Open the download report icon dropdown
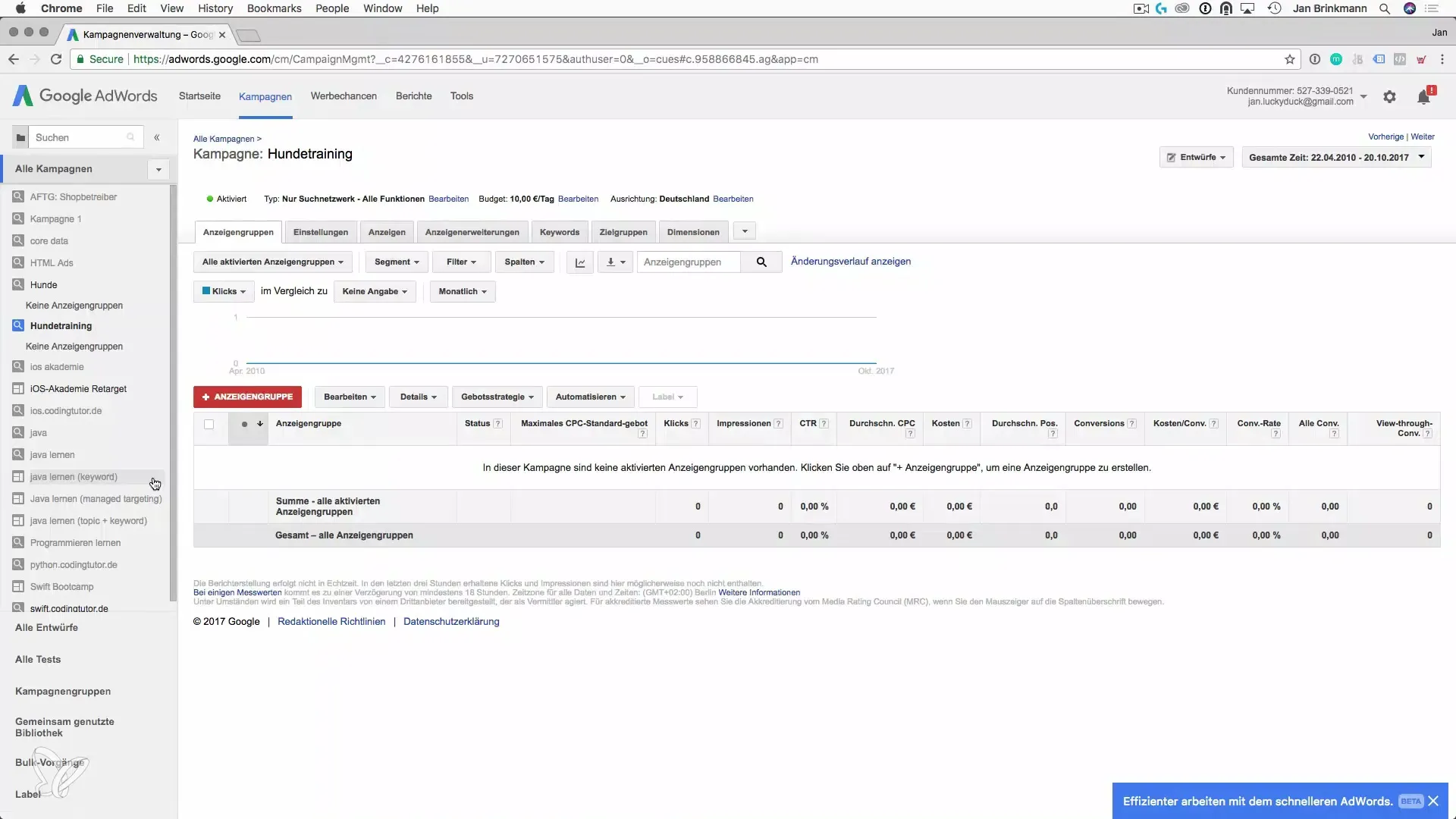This screenshot has width=1456, height=819. (615, 262)
